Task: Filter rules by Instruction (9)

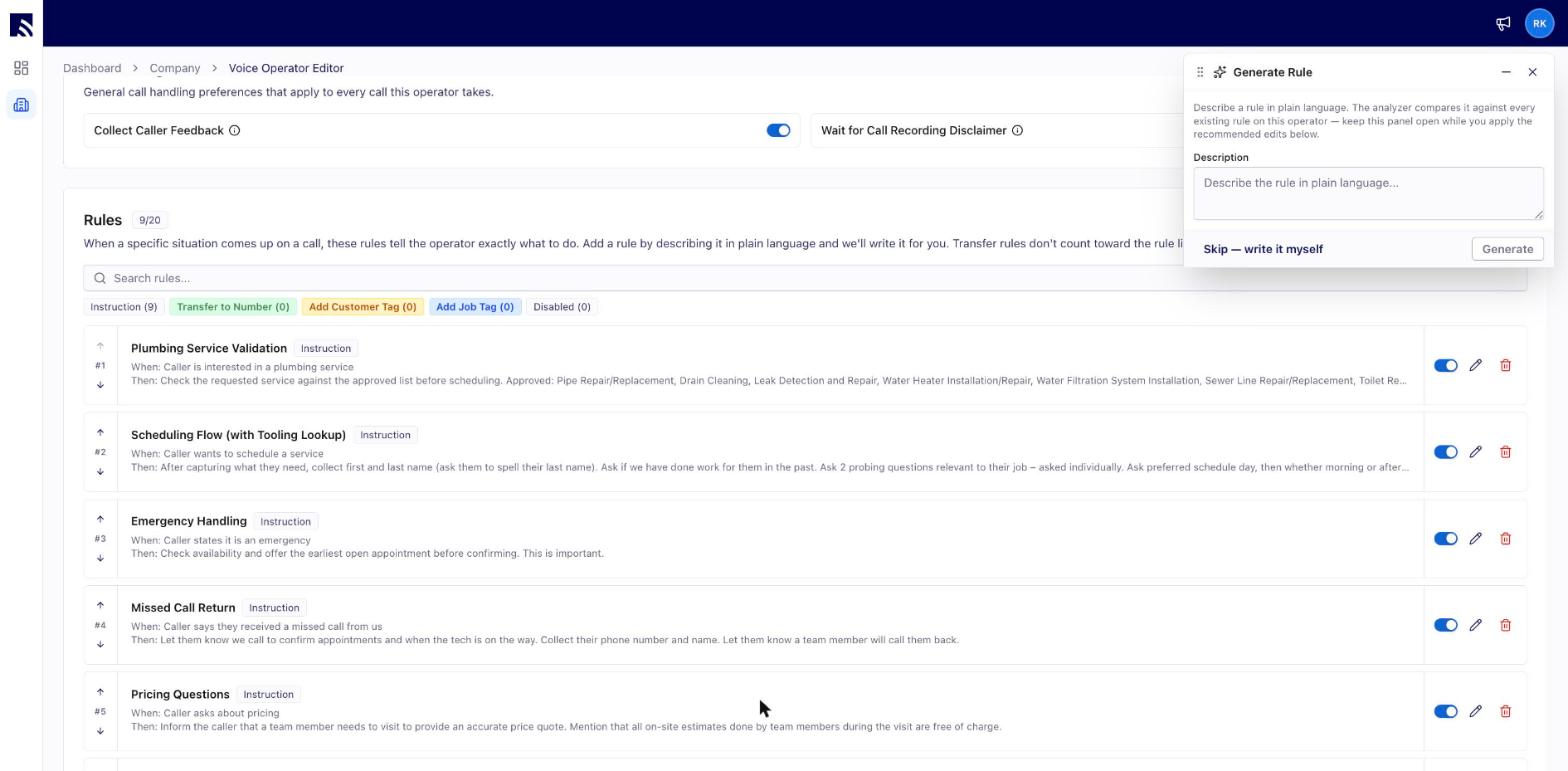Action: [124, 307]
